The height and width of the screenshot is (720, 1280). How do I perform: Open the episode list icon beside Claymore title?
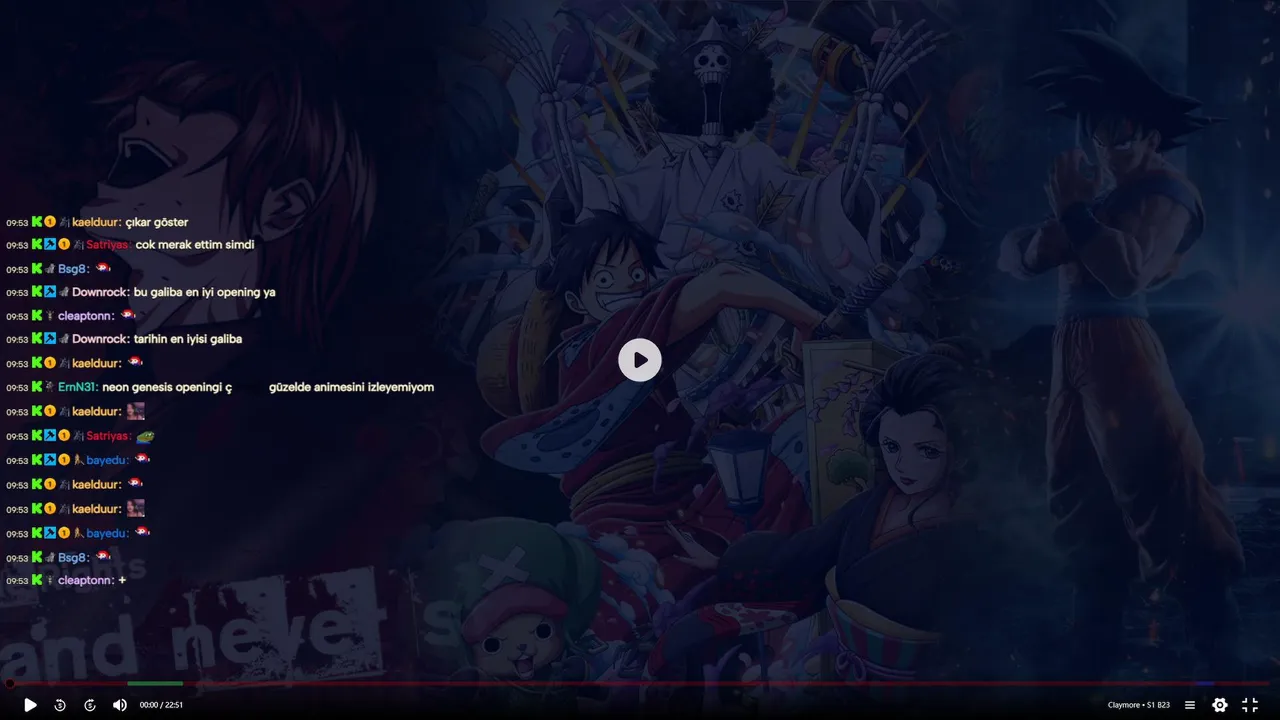(x=1190, y=705)
